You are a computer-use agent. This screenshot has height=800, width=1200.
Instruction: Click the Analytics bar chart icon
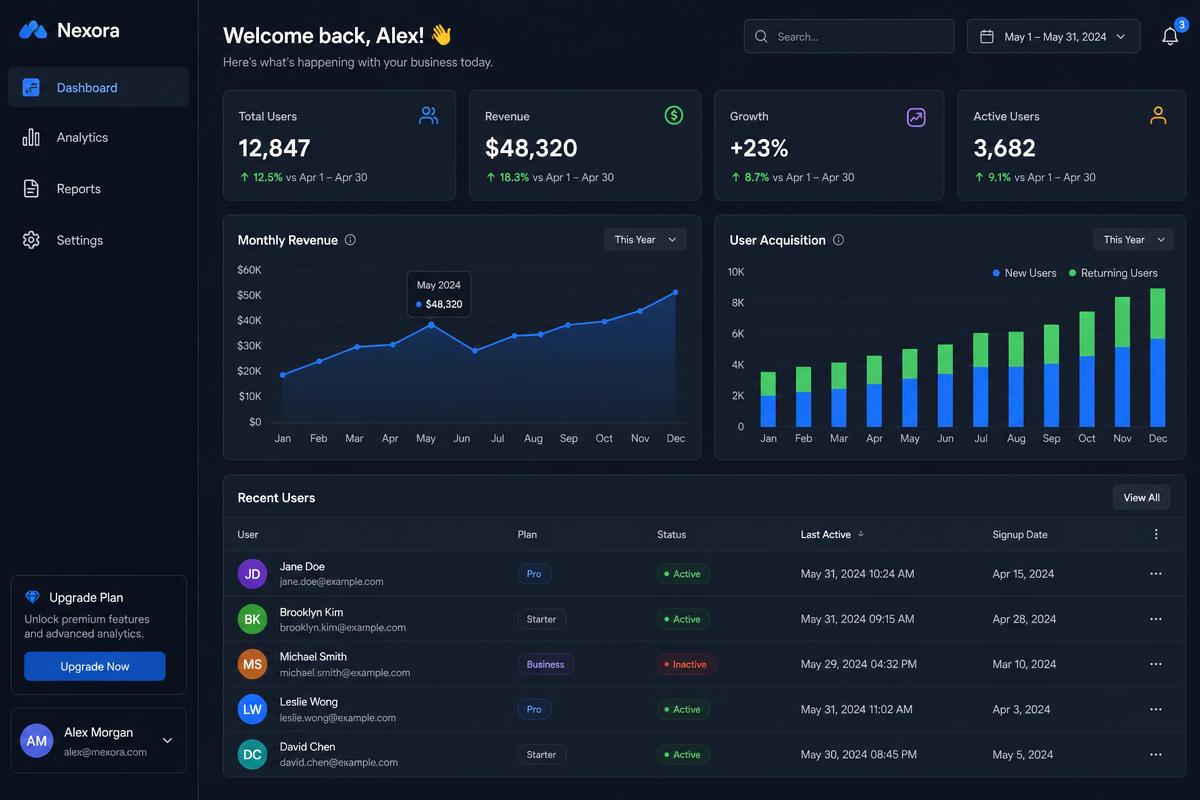pos(31,137)
